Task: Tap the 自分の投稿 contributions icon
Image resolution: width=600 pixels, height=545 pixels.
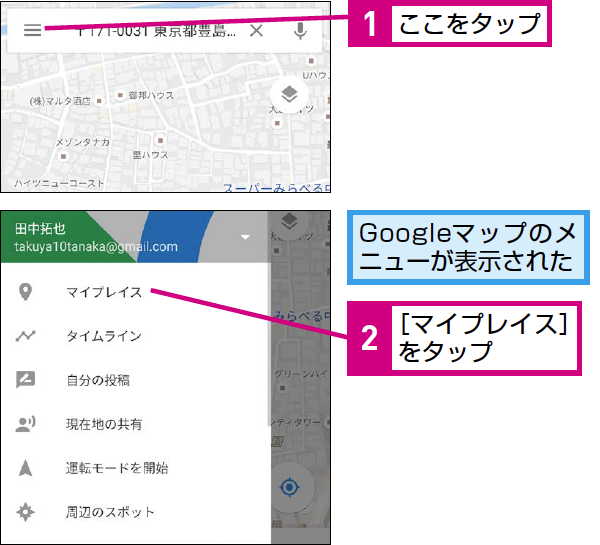Action: [x=26, y=380]
